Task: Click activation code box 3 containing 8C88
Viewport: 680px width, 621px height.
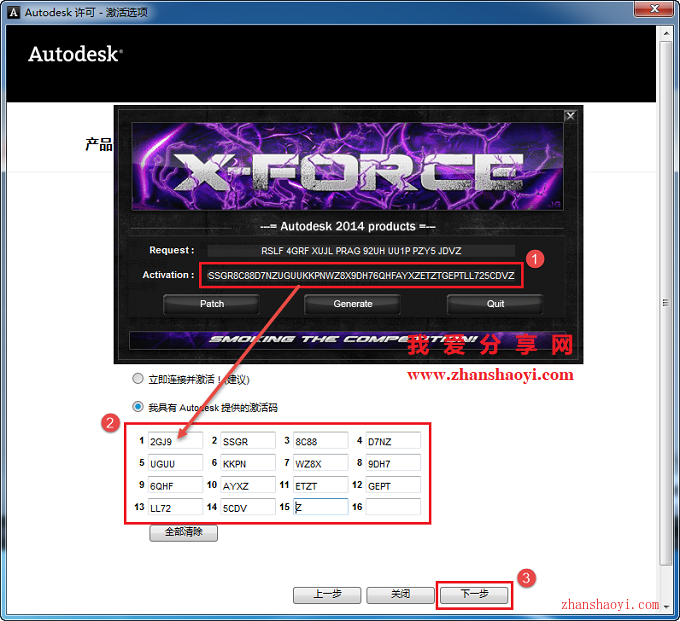Action: tap(320, 441)
